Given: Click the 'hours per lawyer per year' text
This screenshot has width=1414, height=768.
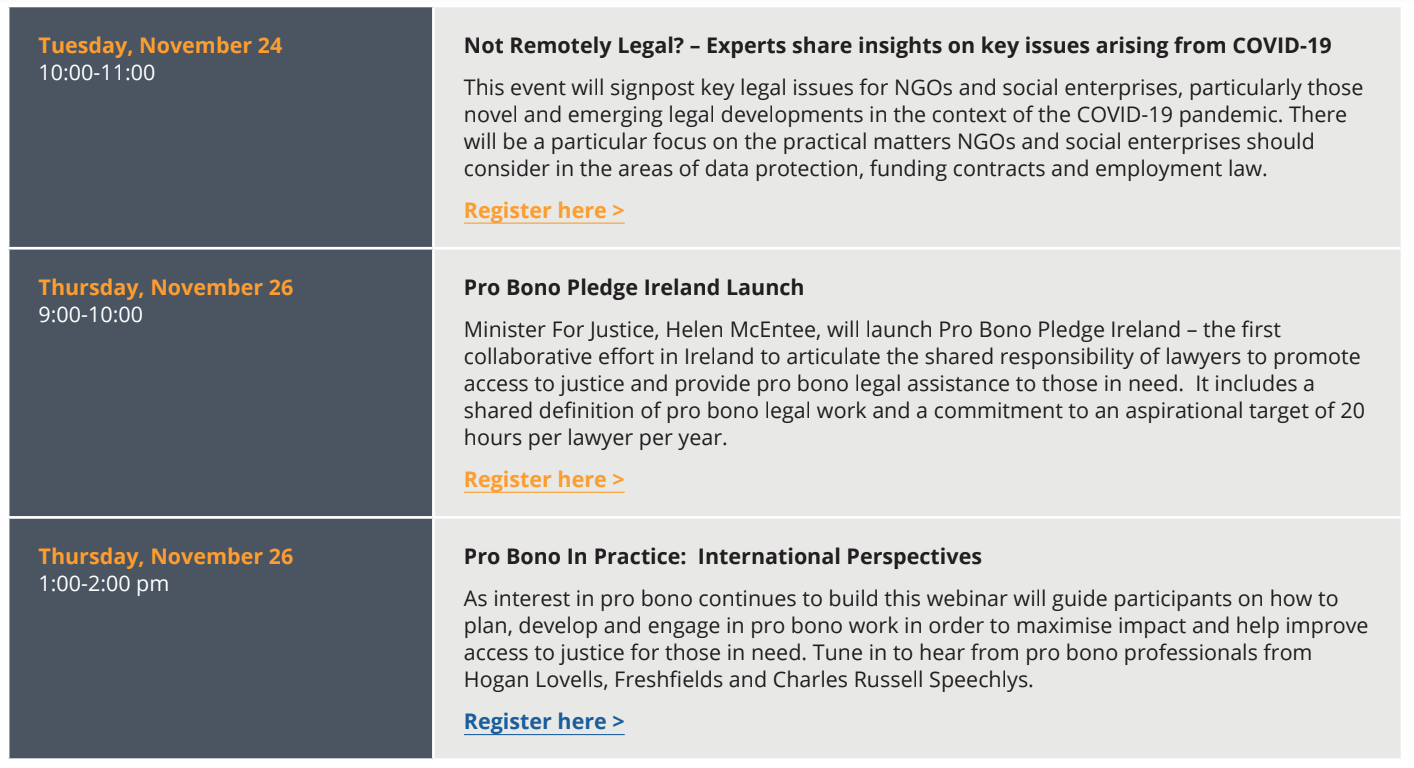Looking at the screenshot, I should coord(595,438).
